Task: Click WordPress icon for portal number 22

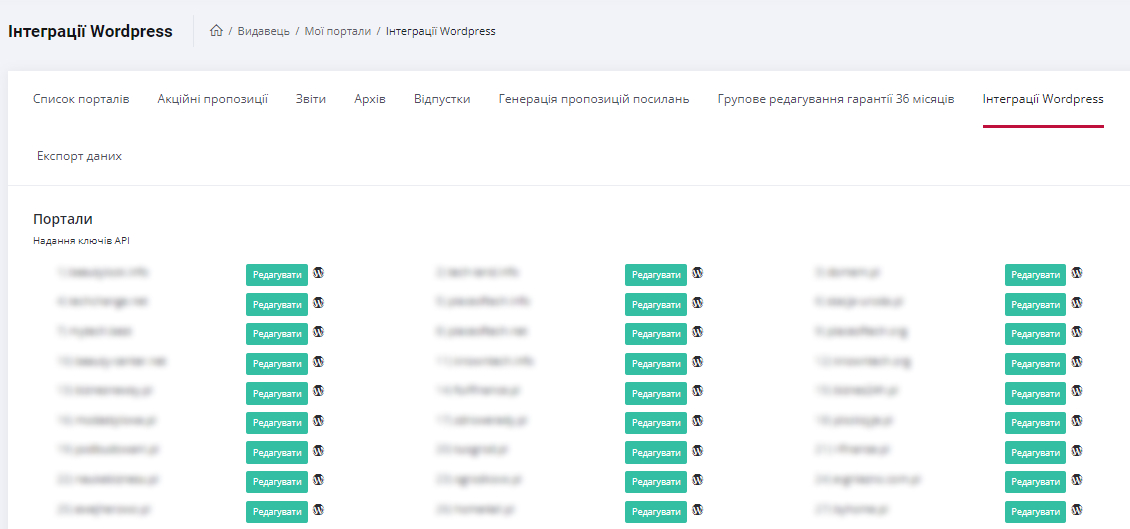Action: coord(319,480)
